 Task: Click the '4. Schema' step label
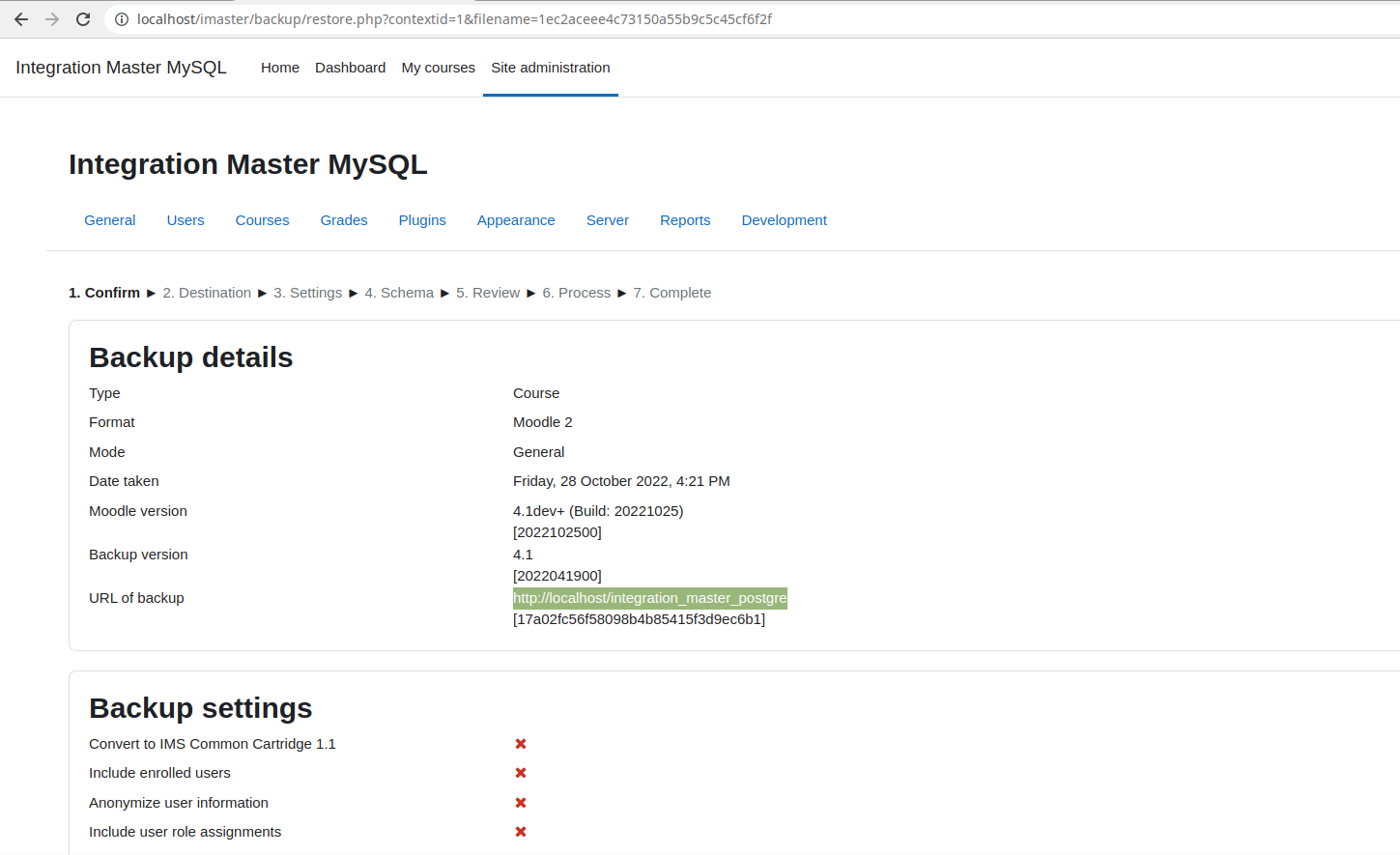[399, 293]
